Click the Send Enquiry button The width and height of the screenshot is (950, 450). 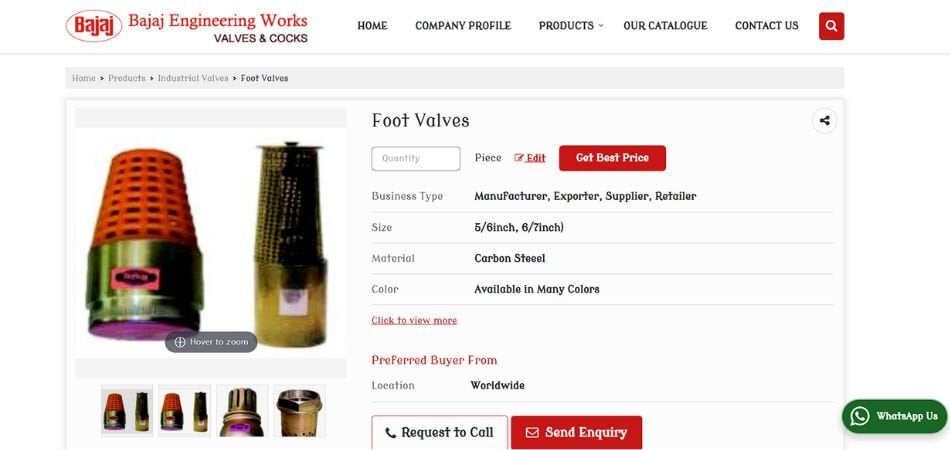(x=576, y=432)
